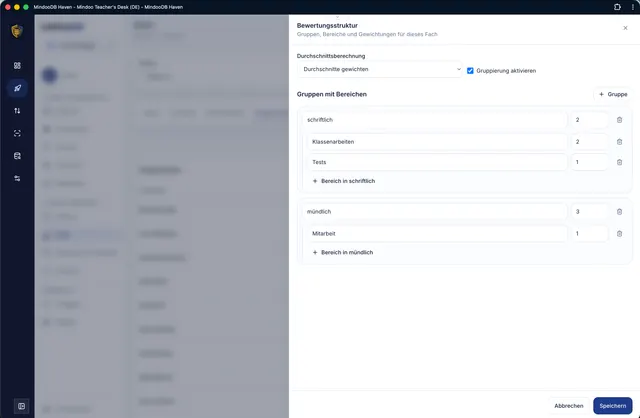Edit the Tests weight field
This screenshot has width=640, height=418.
589,162
